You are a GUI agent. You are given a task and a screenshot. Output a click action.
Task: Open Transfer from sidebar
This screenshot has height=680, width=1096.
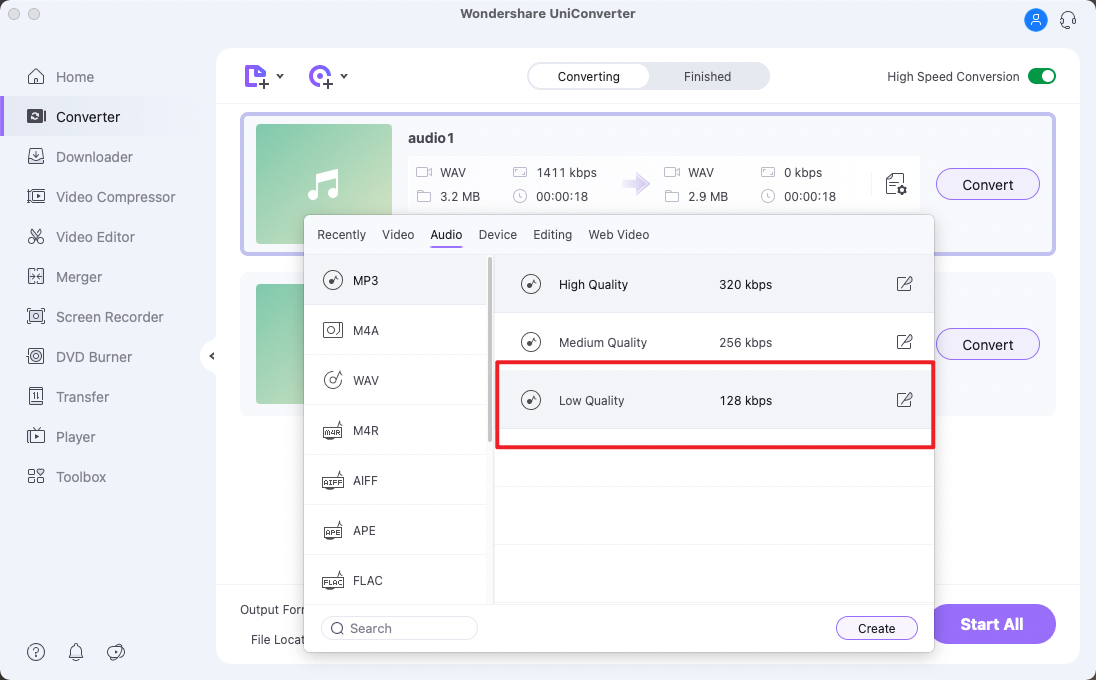[x=68, y=397]
